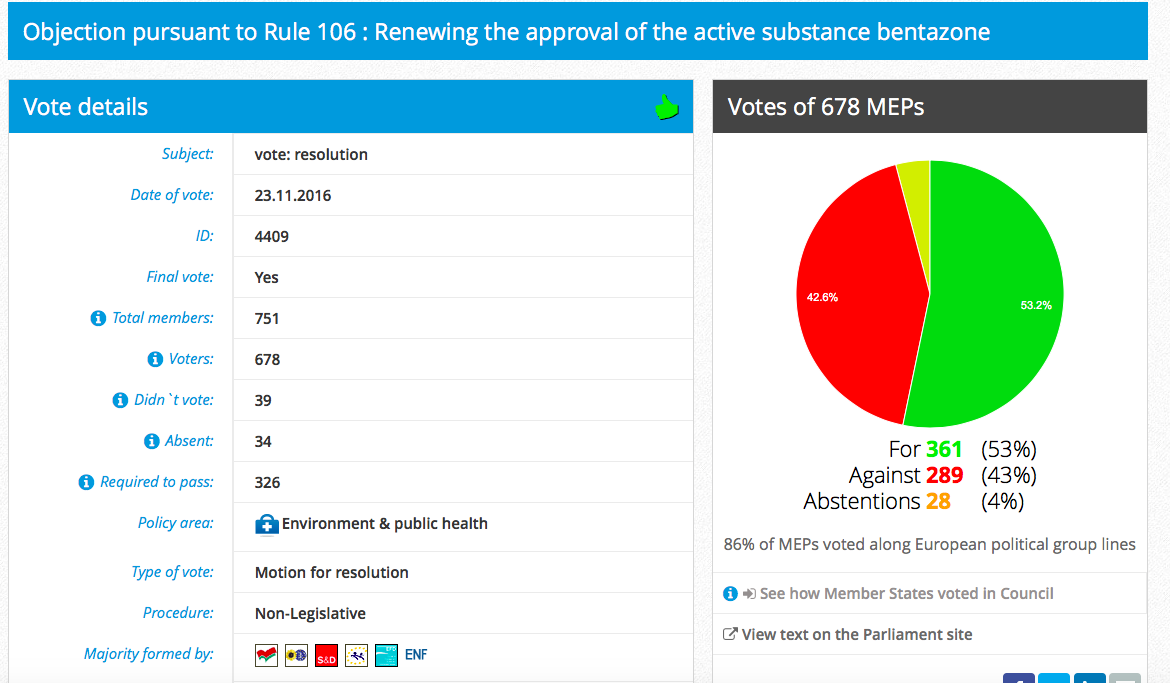
Task: Click the ENF group link
Action: click(x=416, y=655)
